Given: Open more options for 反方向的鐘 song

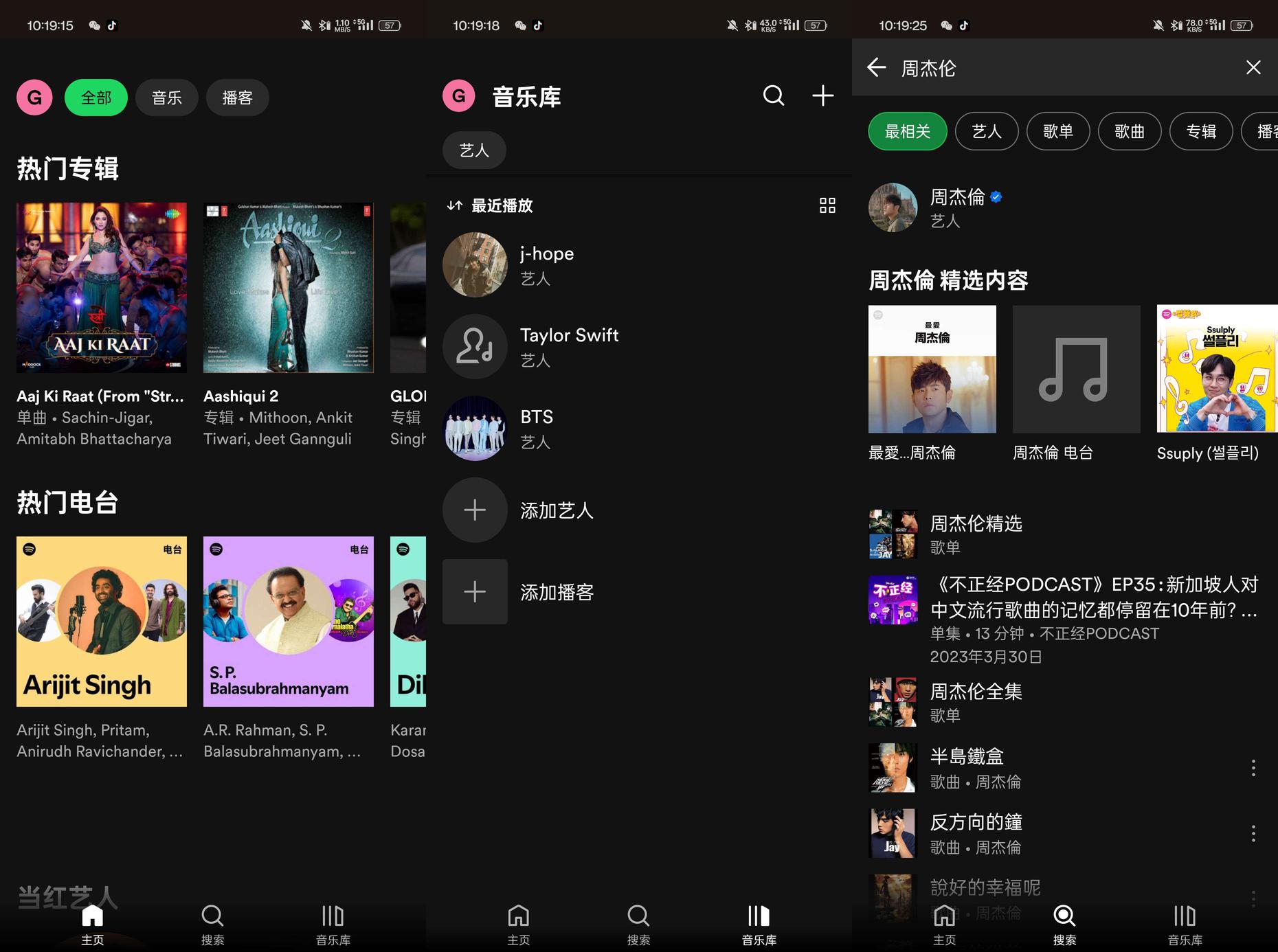Looking at the screenshot, I should (1253, 833).
